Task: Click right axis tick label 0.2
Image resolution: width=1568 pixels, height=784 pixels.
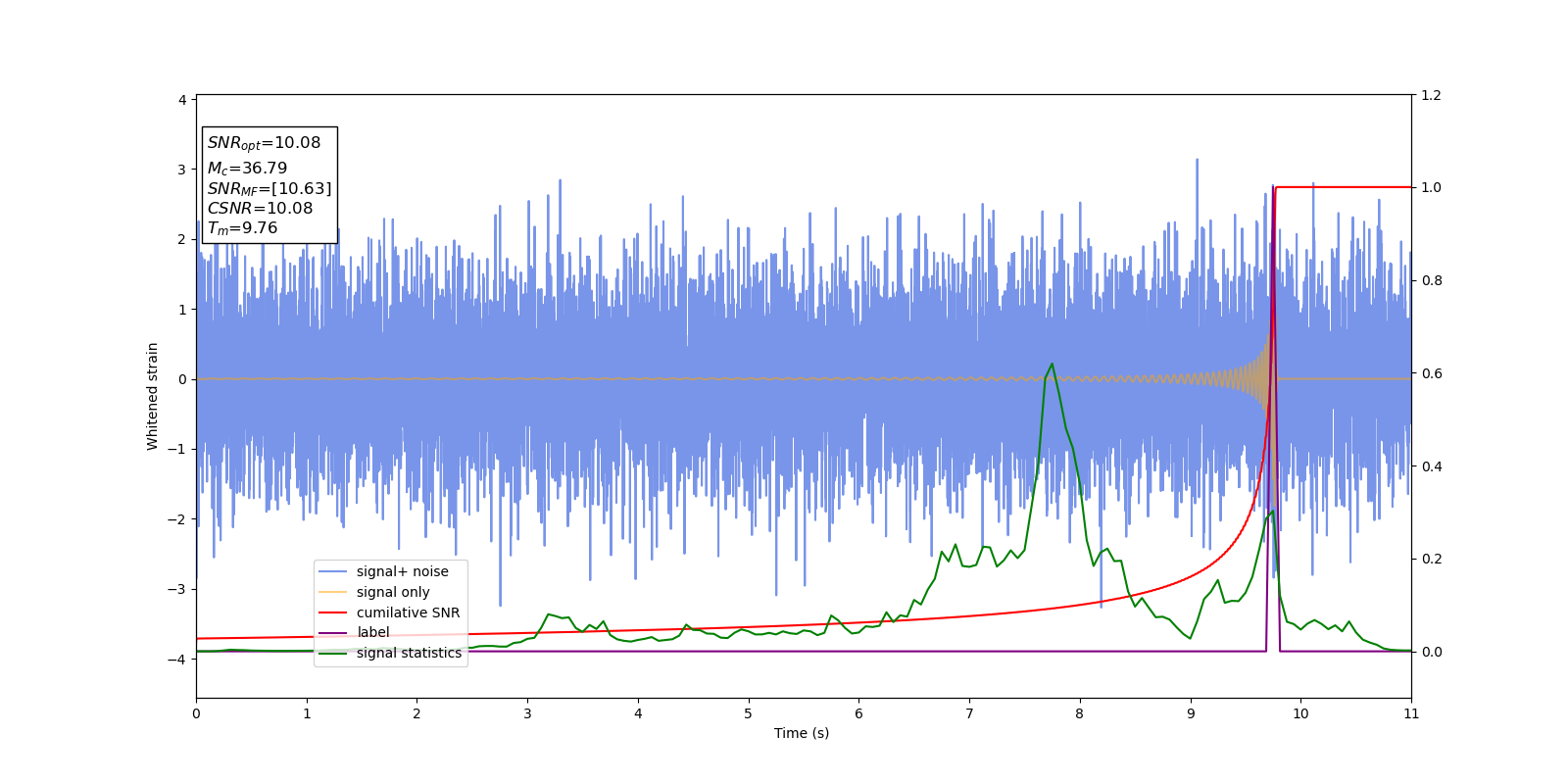Action: [1432, 559]
